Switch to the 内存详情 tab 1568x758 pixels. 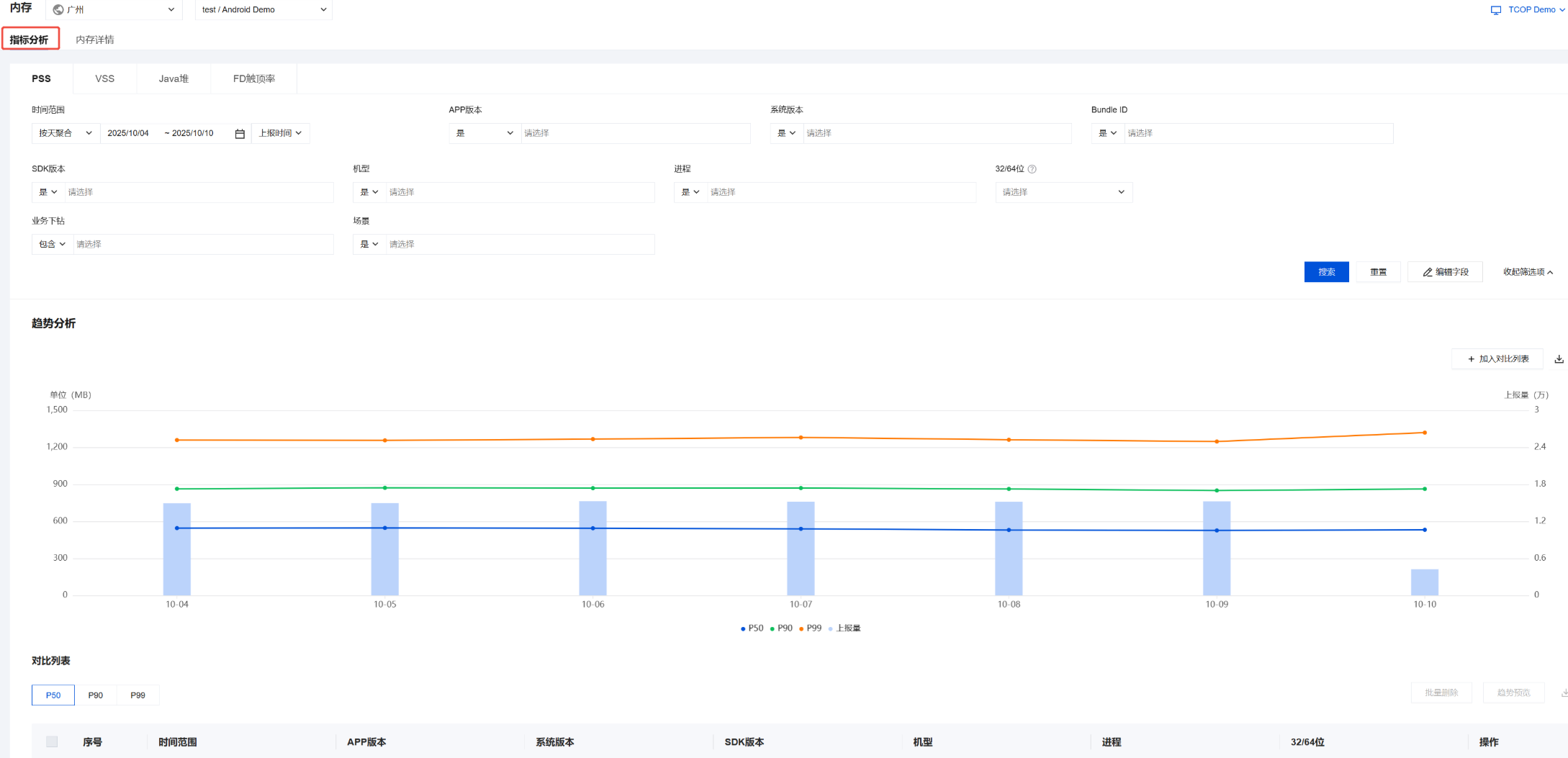coord(95,40)
